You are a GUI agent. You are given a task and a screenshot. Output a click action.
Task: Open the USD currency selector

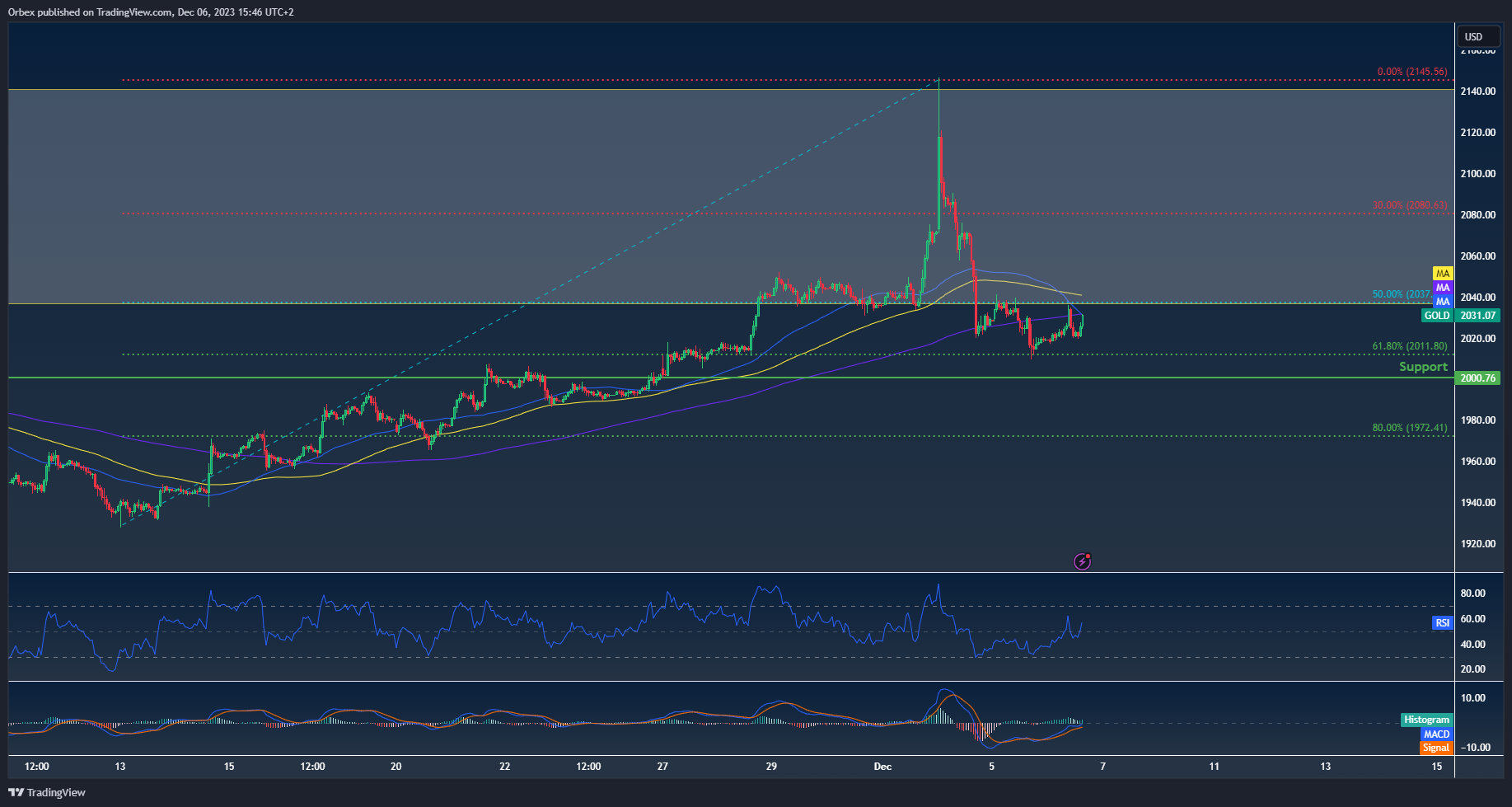coord(1478,36)
